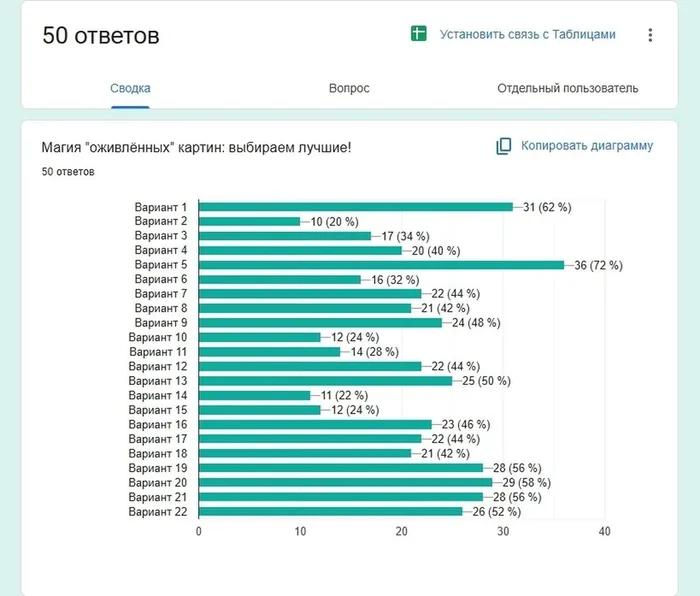This screenshot has height=596, width=700.
Task: Click the Вариант 9 axis label
Action: point(161,323)
